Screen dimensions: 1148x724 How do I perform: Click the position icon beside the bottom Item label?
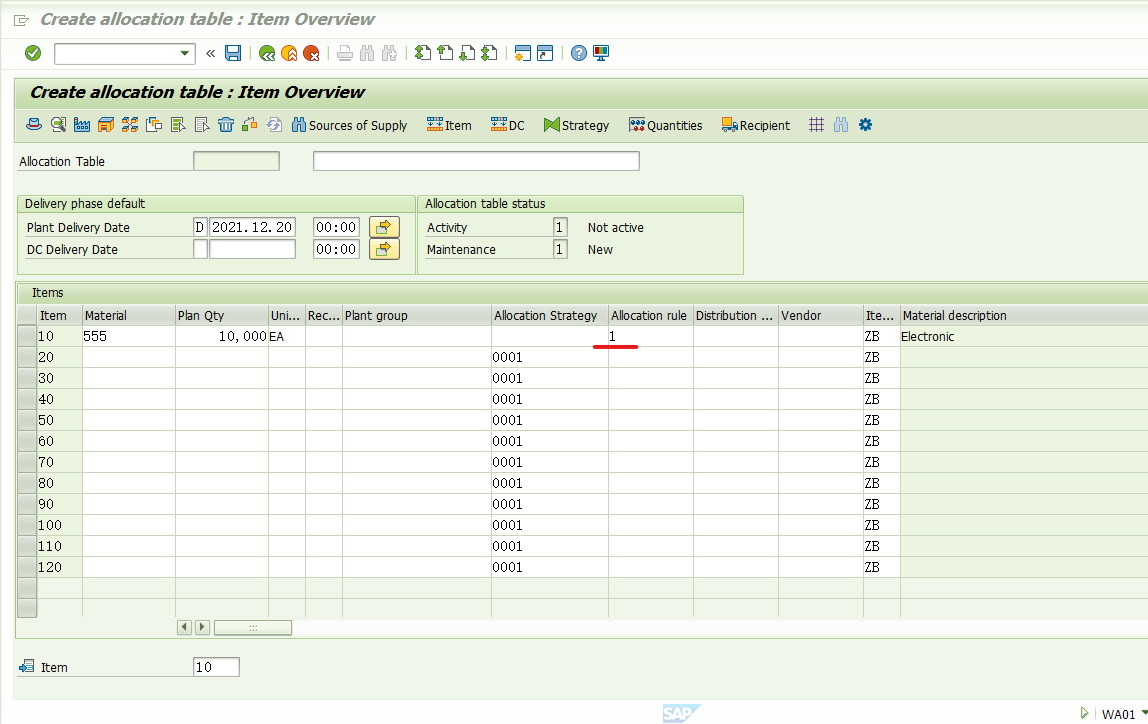(x=27, y=666)
